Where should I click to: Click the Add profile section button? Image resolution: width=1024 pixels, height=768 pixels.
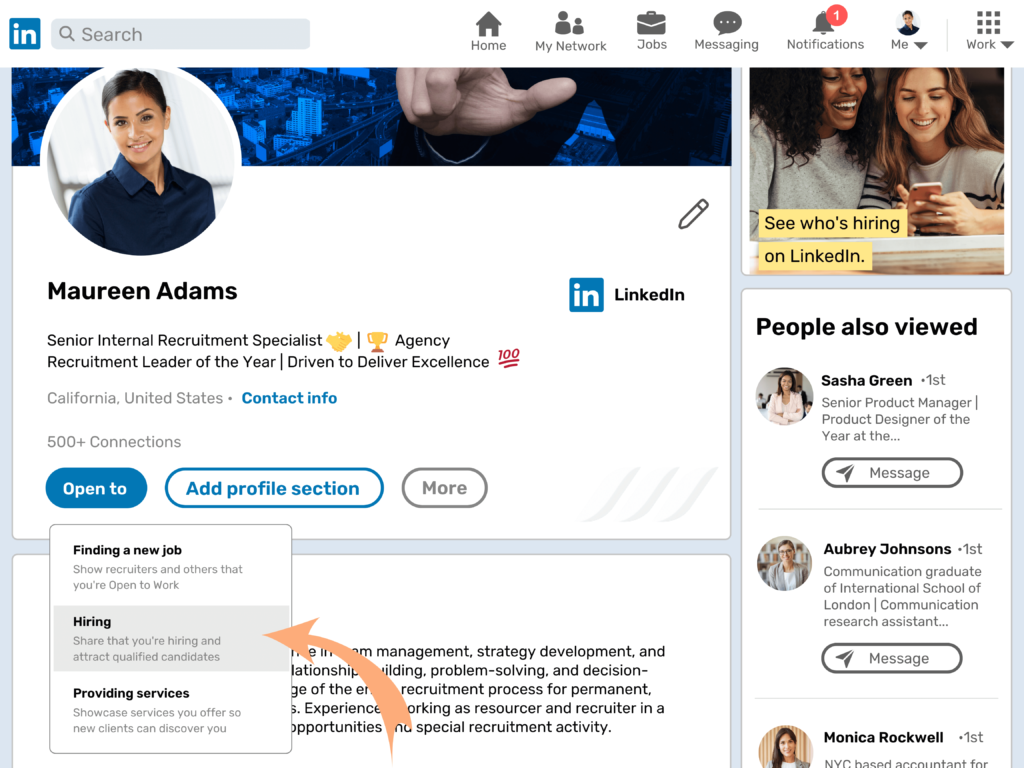coord(274,488)
